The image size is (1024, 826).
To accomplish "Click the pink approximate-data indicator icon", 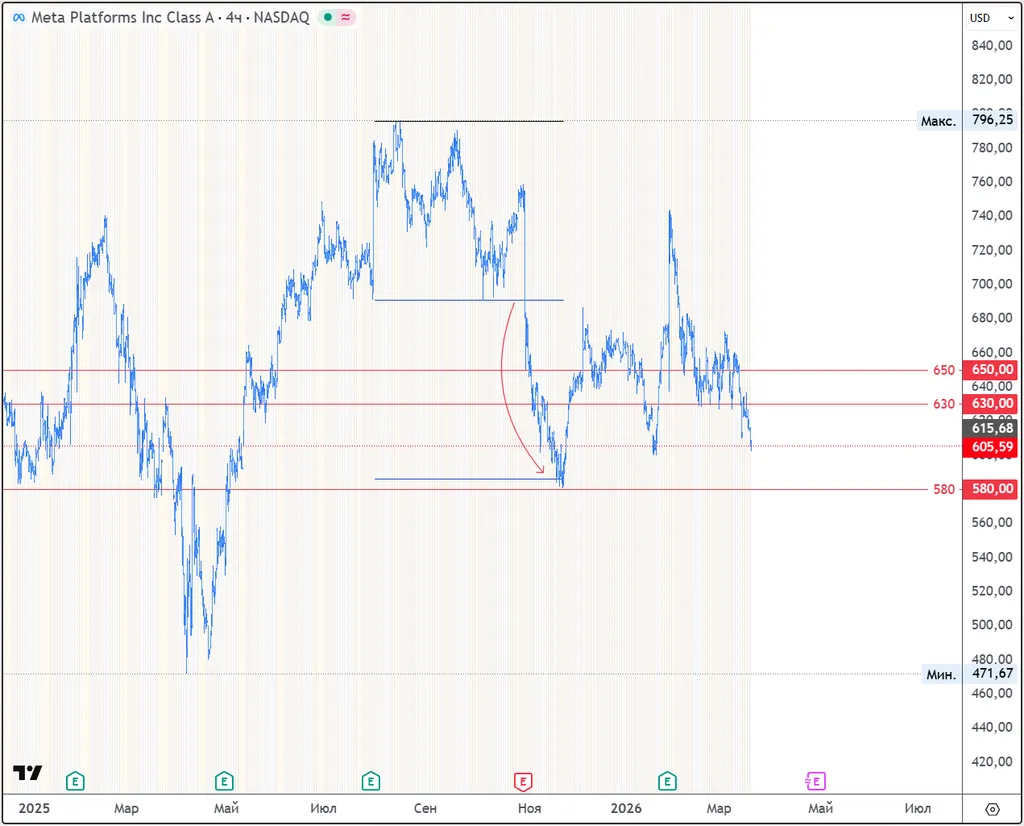I will pyautogui.click(x=345, y=17).
